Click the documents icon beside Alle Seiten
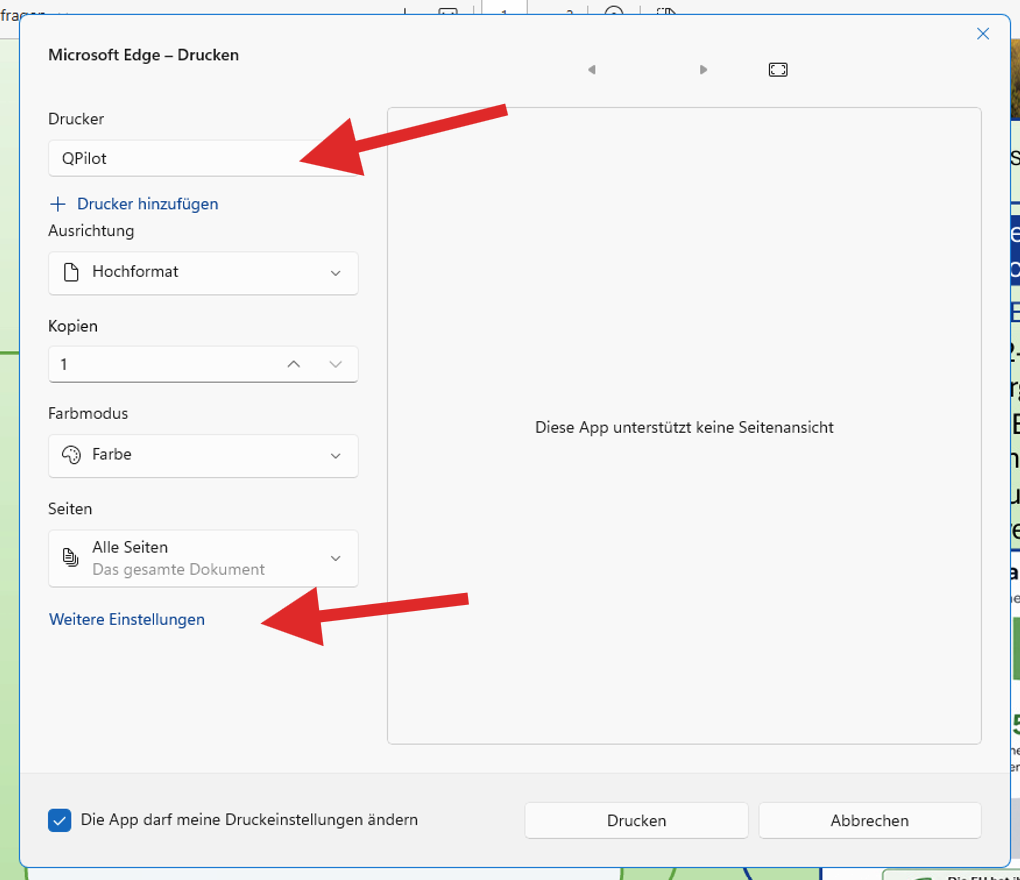 coord(71,557)
